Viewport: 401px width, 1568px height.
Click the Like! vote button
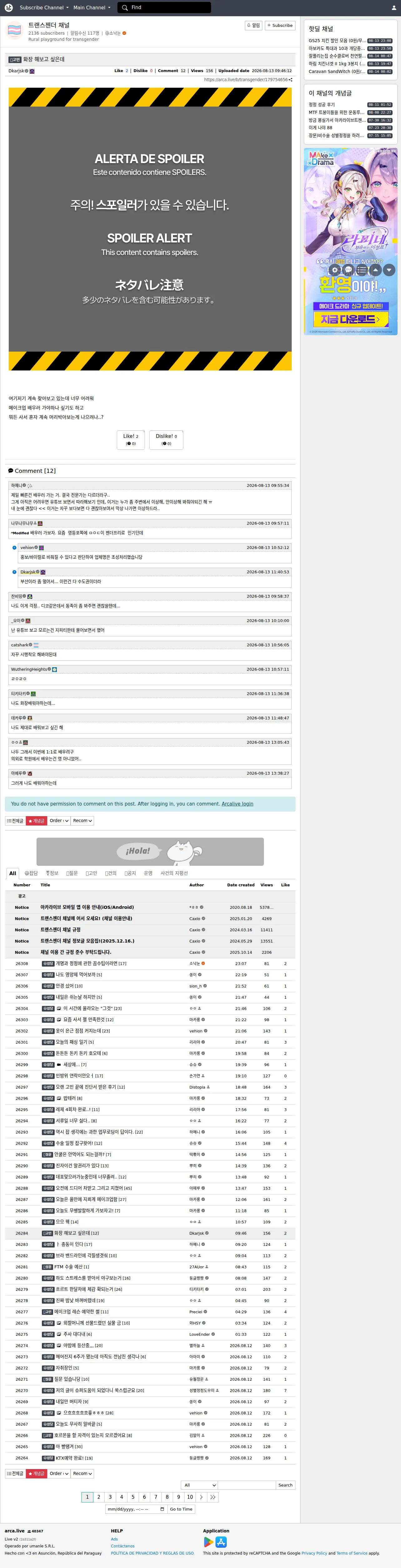(x=131, y=439)
